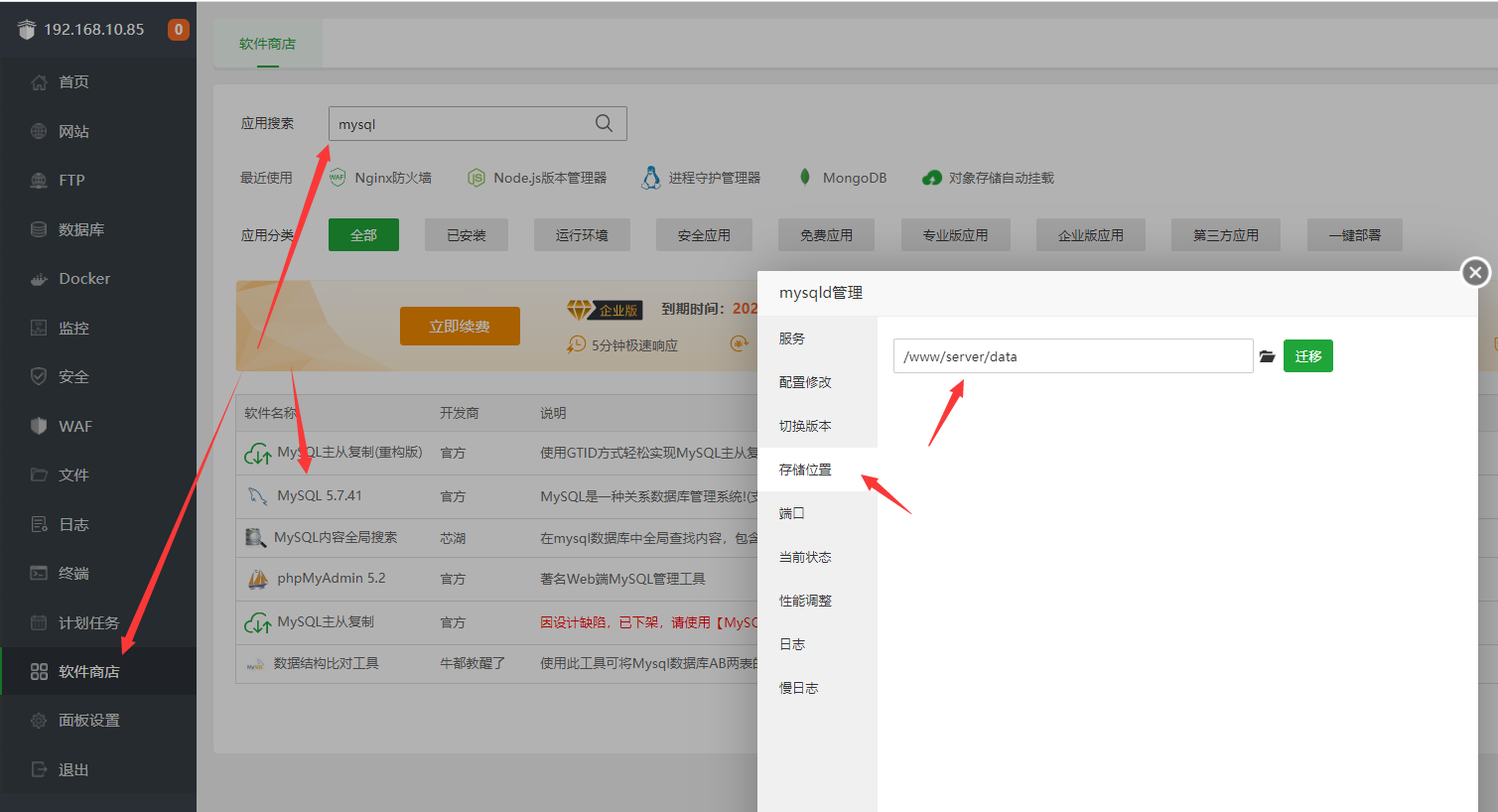Click the Node.js版本管理器 icon
The image size is (1498, 812).
pos(477,178)
